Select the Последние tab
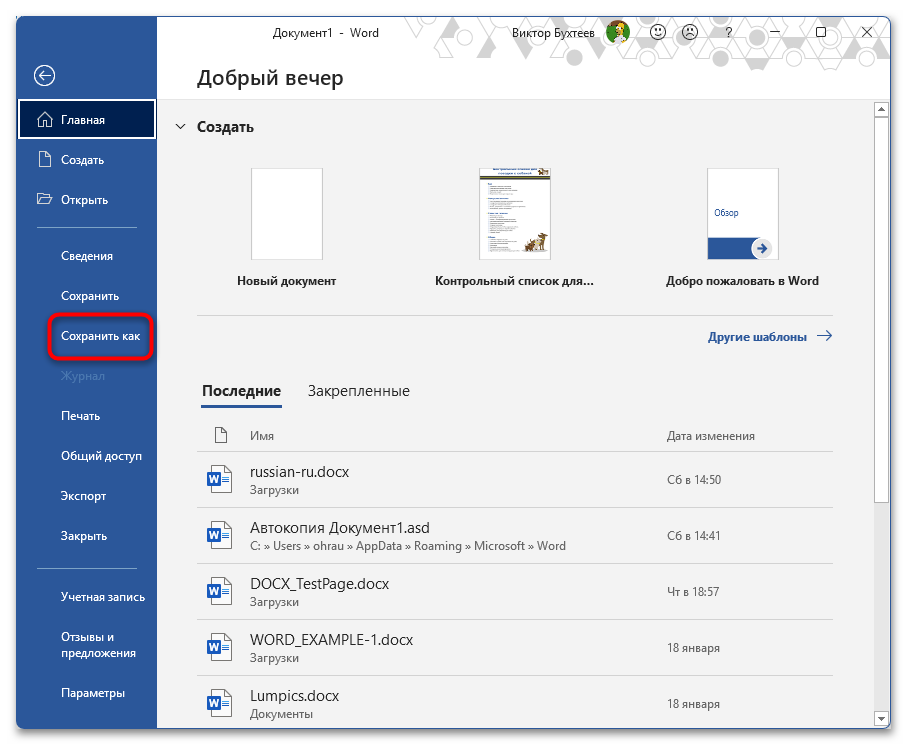The image size is (907, 745). (241, 391)
